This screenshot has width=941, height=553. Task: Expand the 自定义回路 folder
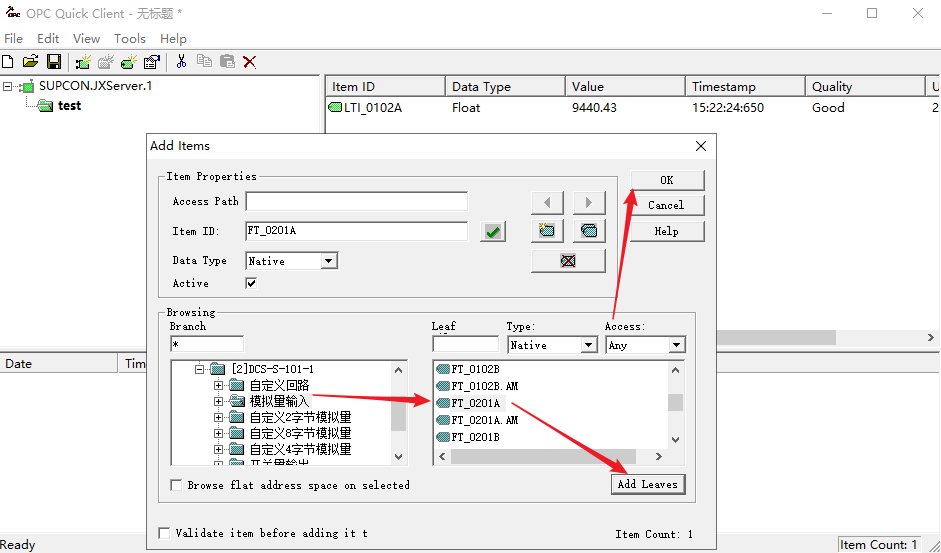point(218,385)
